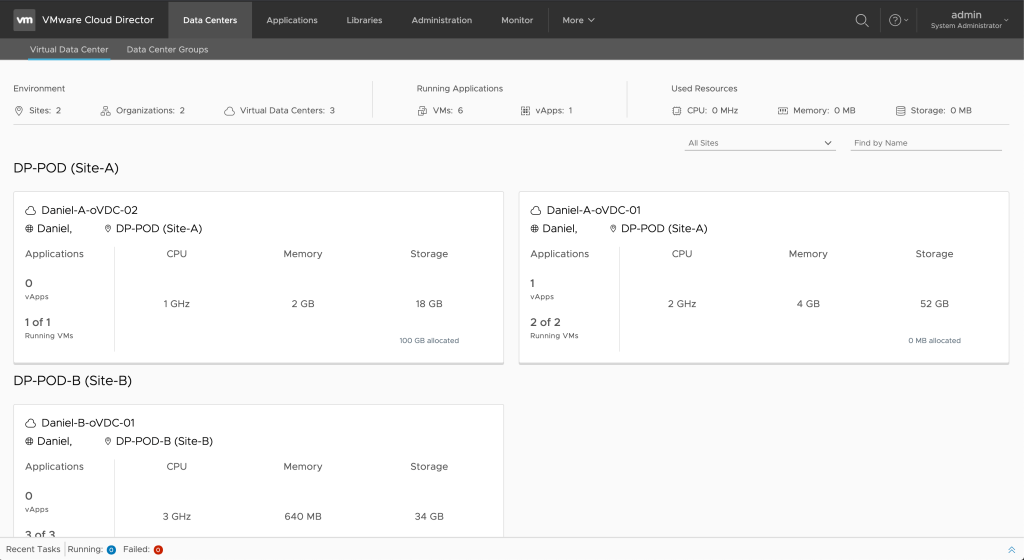Open the search magnifier icon
This screenshot has height=560, width=1024.
click(x=862, y=20)
